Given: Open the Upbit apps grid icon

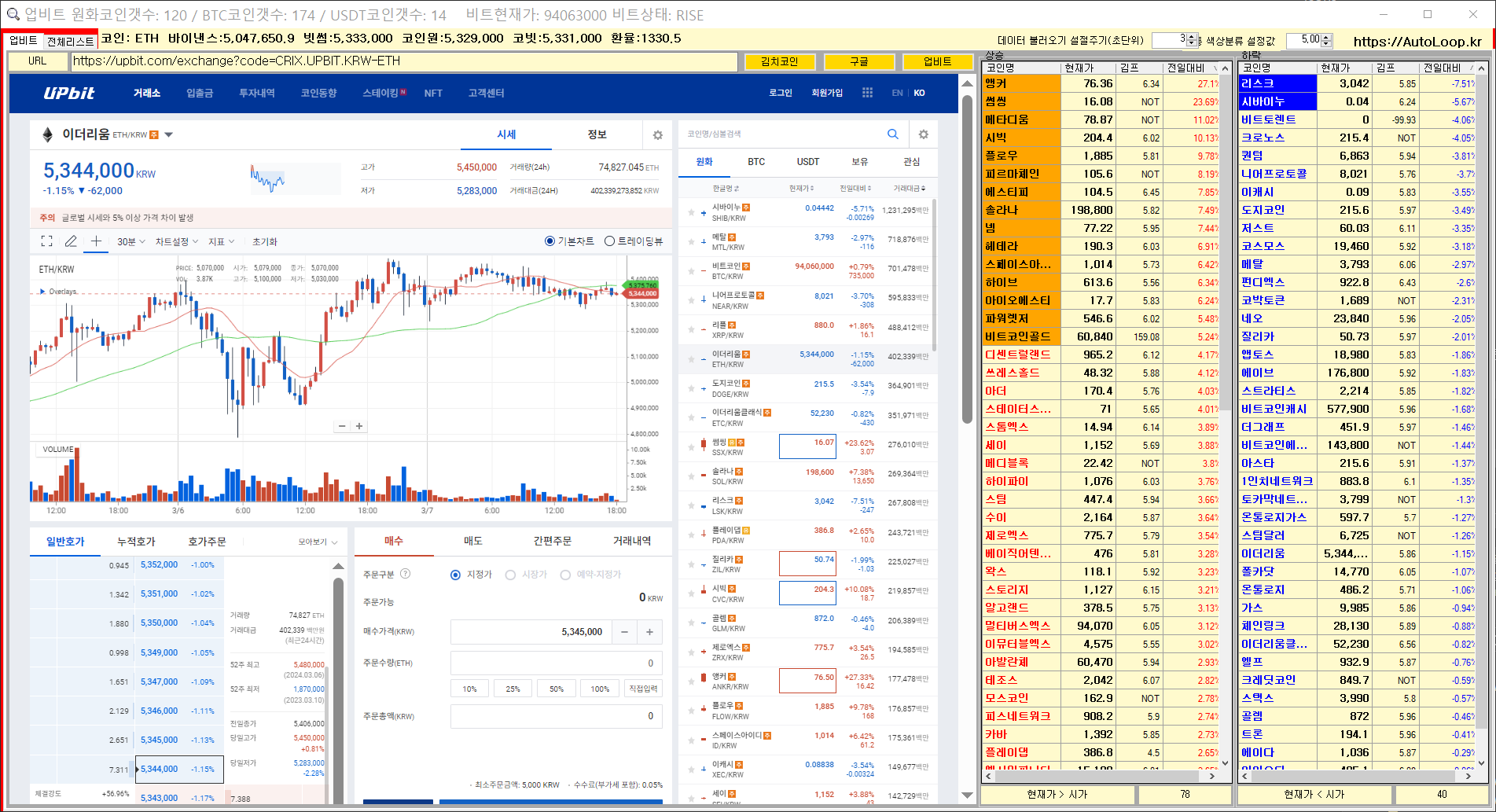Looking at the screenshot, I should pyautogui.click(x=867, y=93).
